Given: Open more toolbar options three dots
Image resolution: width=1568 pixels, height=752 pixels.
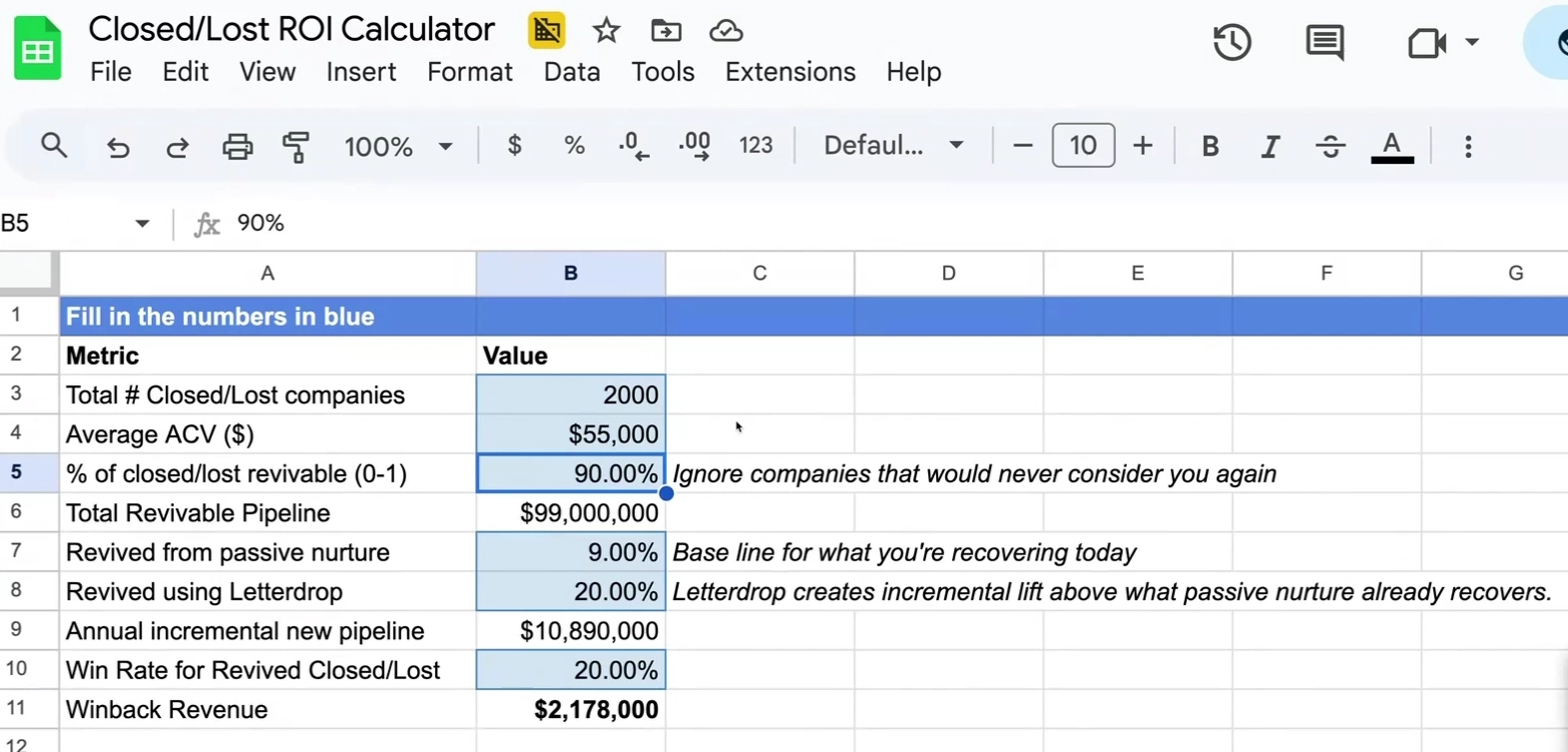Looking at the screenshot, I should point(1468,147).
